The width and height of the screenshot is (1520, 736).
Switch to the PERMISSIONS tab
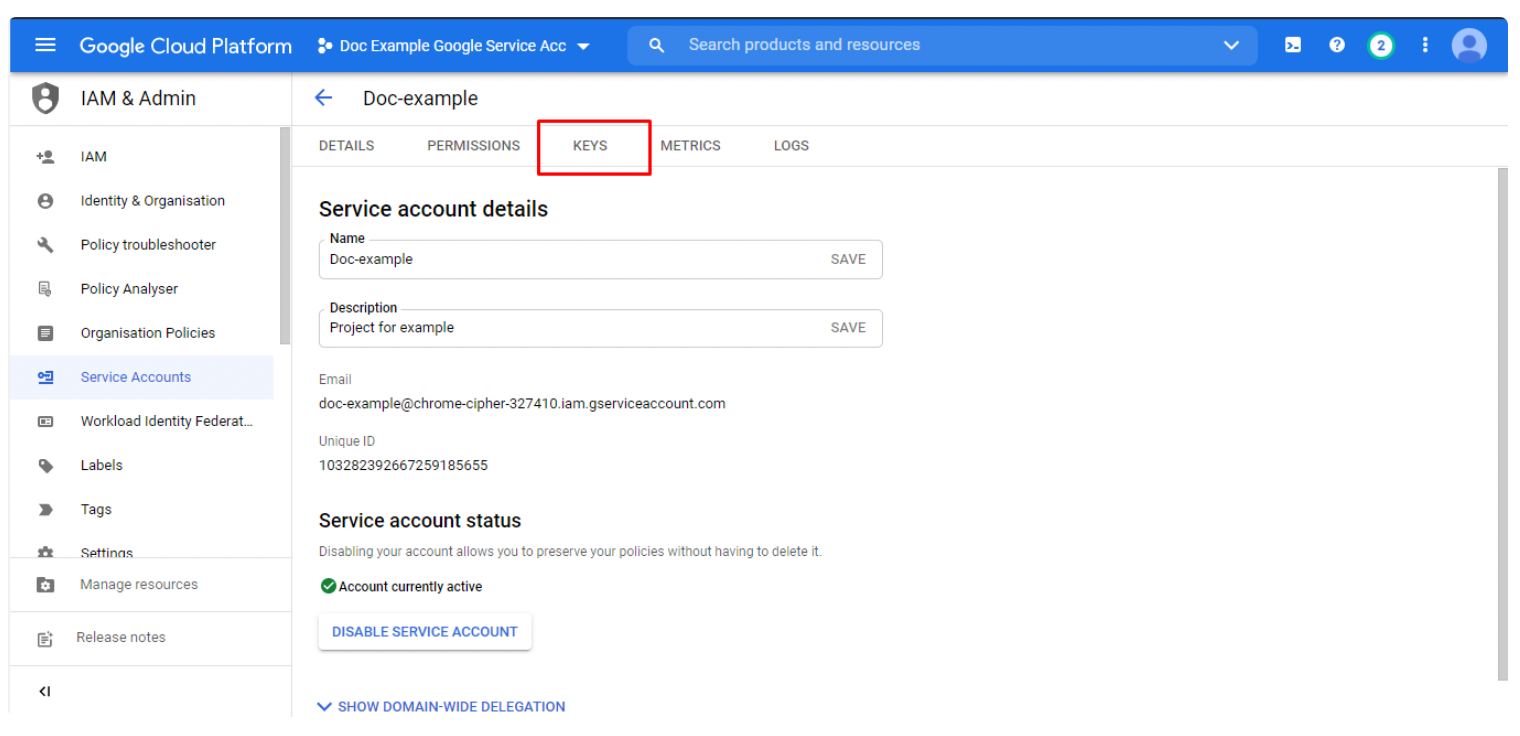click(x=473, y=145)
